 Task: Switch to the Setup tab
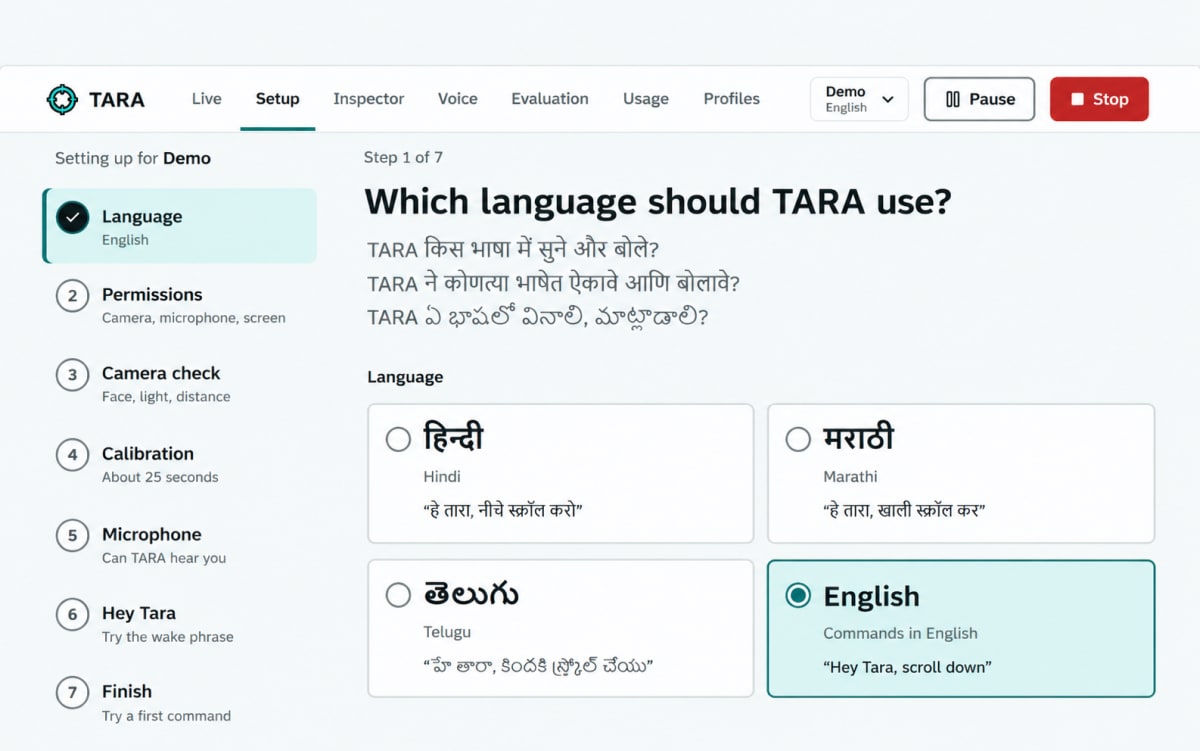(277, 99)
